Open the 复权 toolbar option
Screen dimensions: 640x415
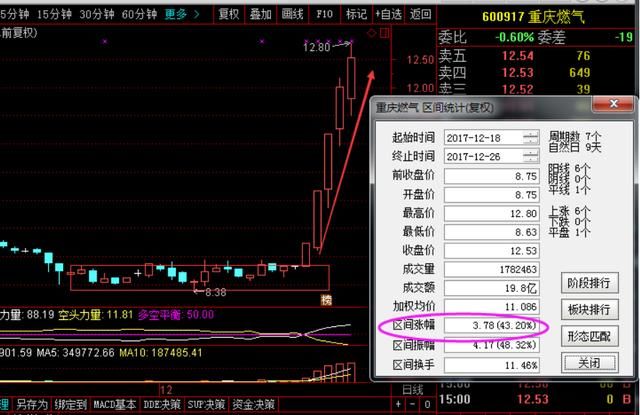tap(229, 15)
